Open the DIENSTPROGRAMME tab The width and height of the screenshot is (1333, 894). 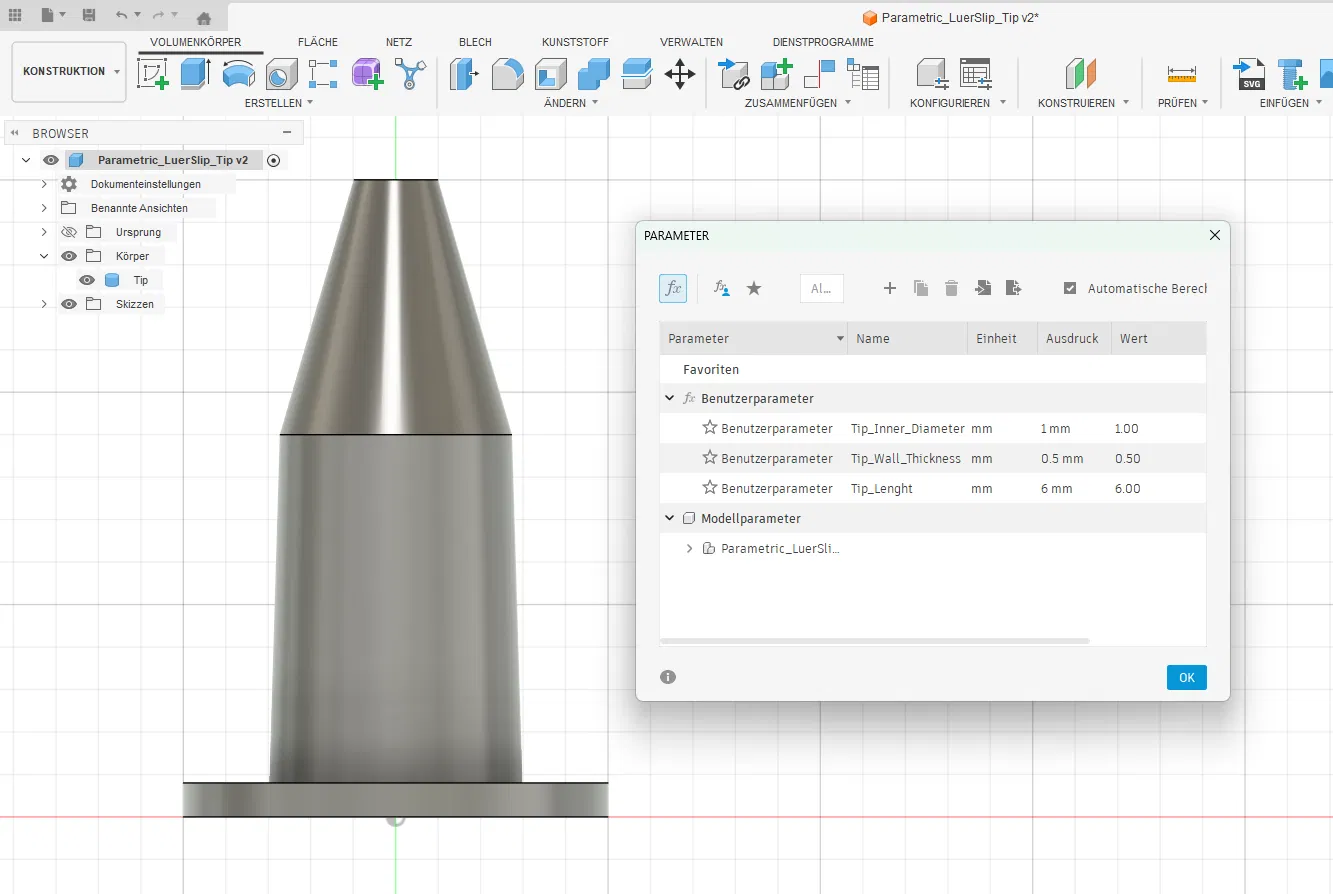(x=823, y=42)
